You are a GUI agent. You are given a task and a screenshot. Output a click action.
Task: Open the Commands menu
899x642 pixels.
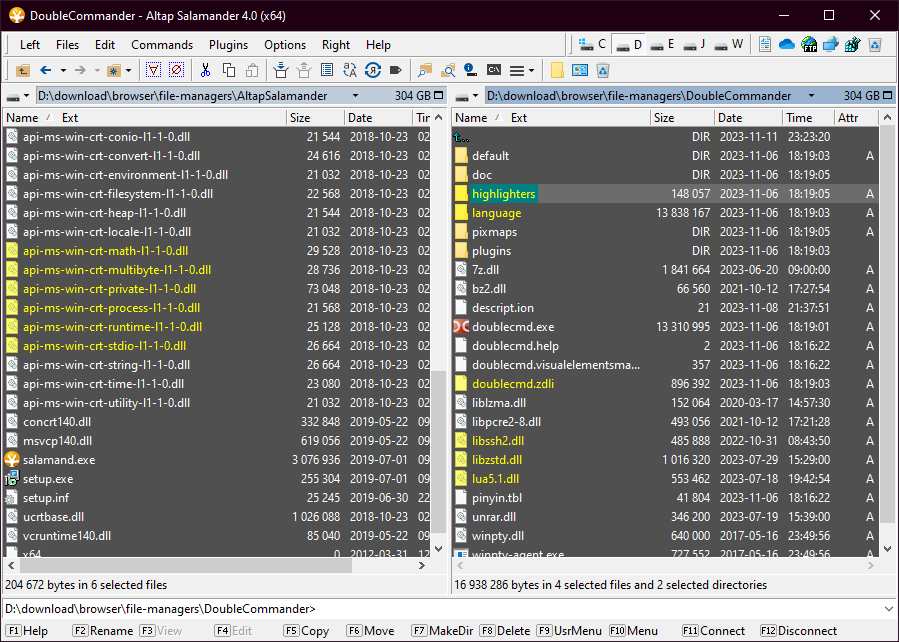click(x=161, y=44)
